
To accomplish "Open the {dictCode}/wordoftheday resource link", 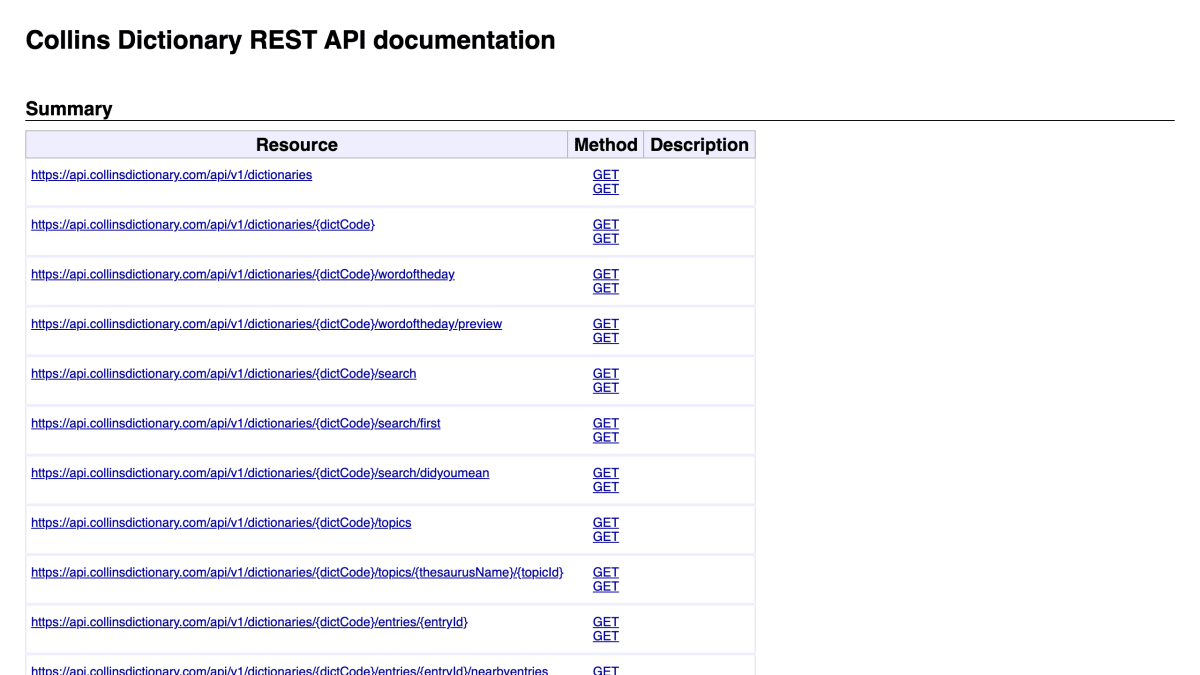I will click(243, 274).
